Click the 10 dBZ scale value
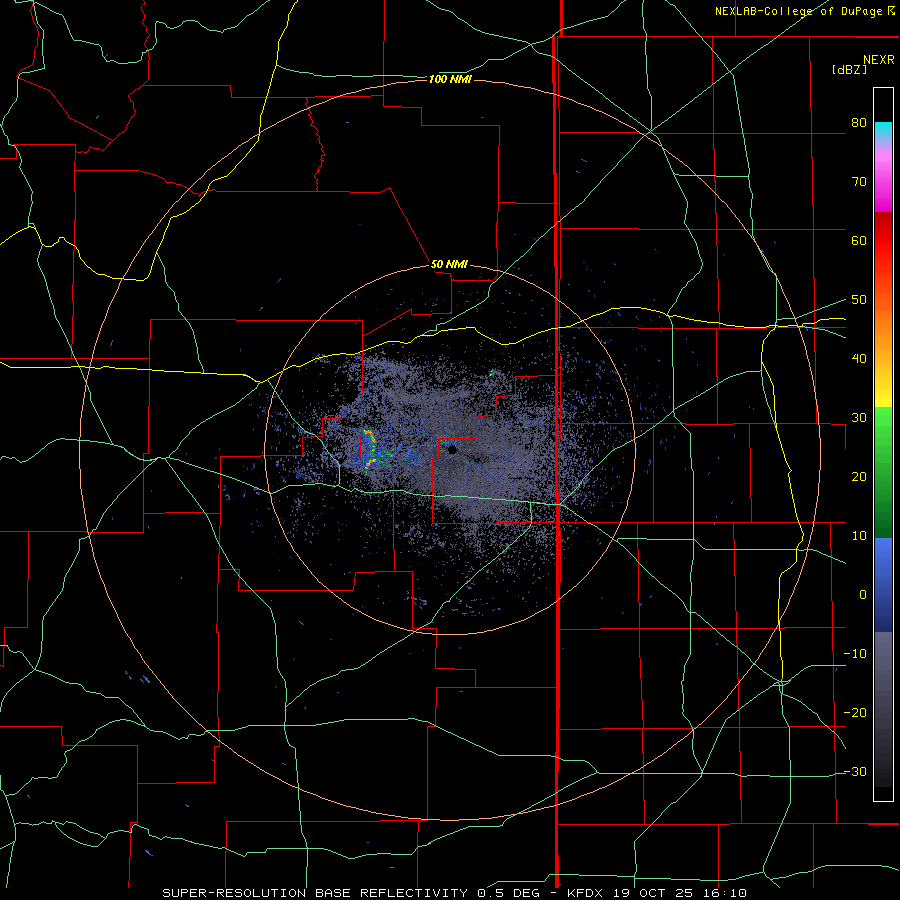Image resolution: width=900 pixels, height=900 pixels. [859, 536]
